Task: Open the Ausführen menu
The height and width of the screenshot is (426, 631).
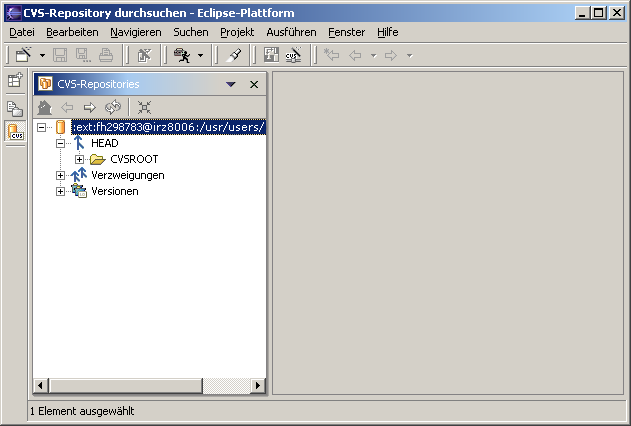Action: point(291,32)
